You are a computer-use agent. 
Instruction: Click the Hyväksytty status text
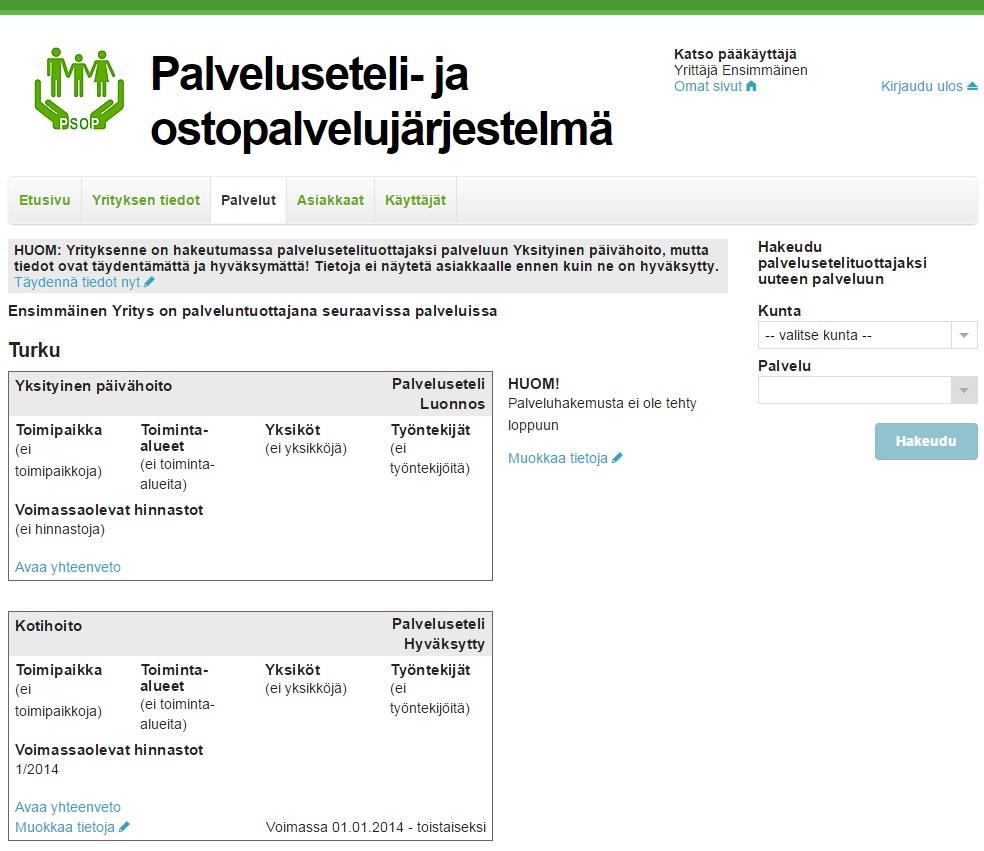tap(444, 645)
